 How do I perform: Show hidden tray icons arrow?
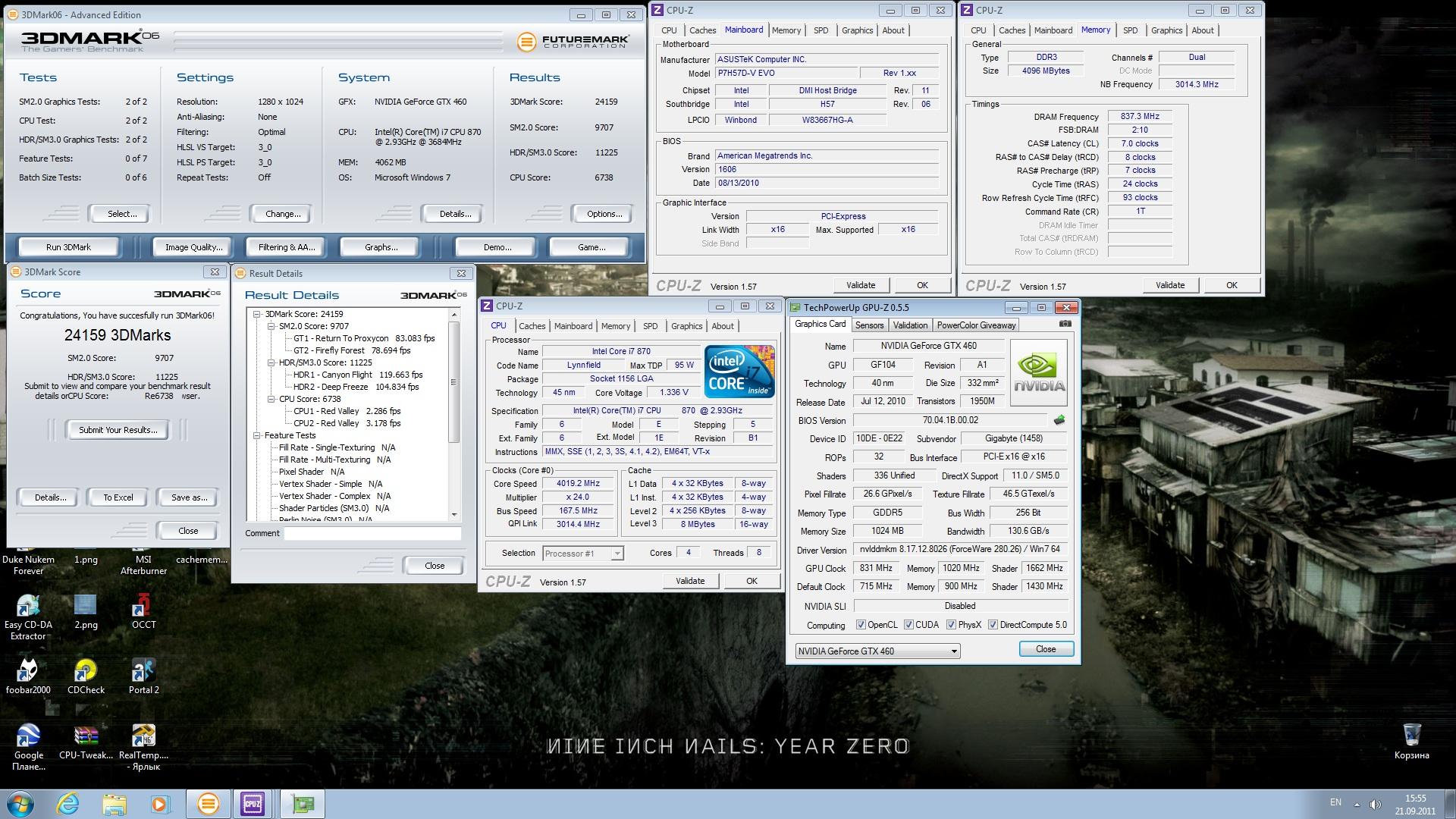pyautogui.click(x=1357, y=804)
